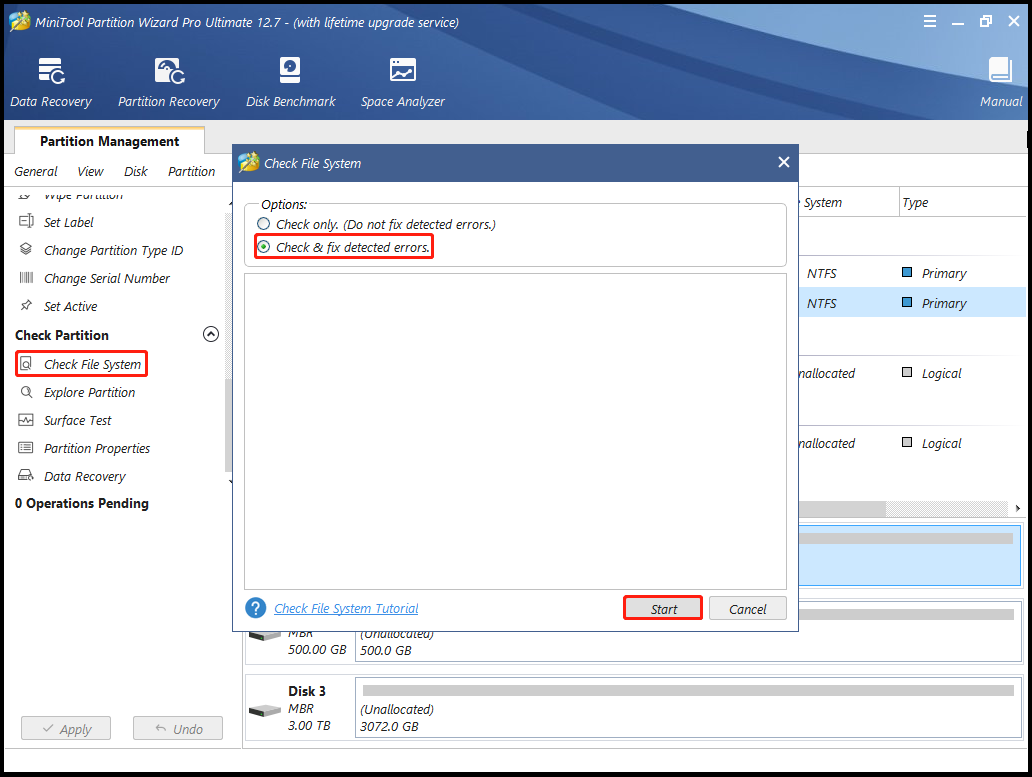
Task: Click Change Partition Type ID entry
Action: click(113, 251)
